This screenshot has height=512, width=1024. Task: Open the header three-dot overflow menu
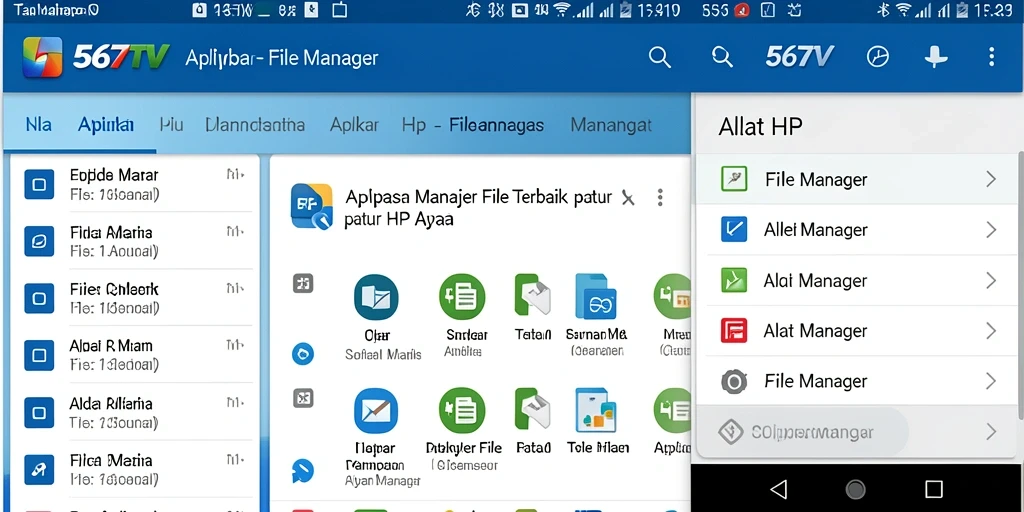coord(991,57)
